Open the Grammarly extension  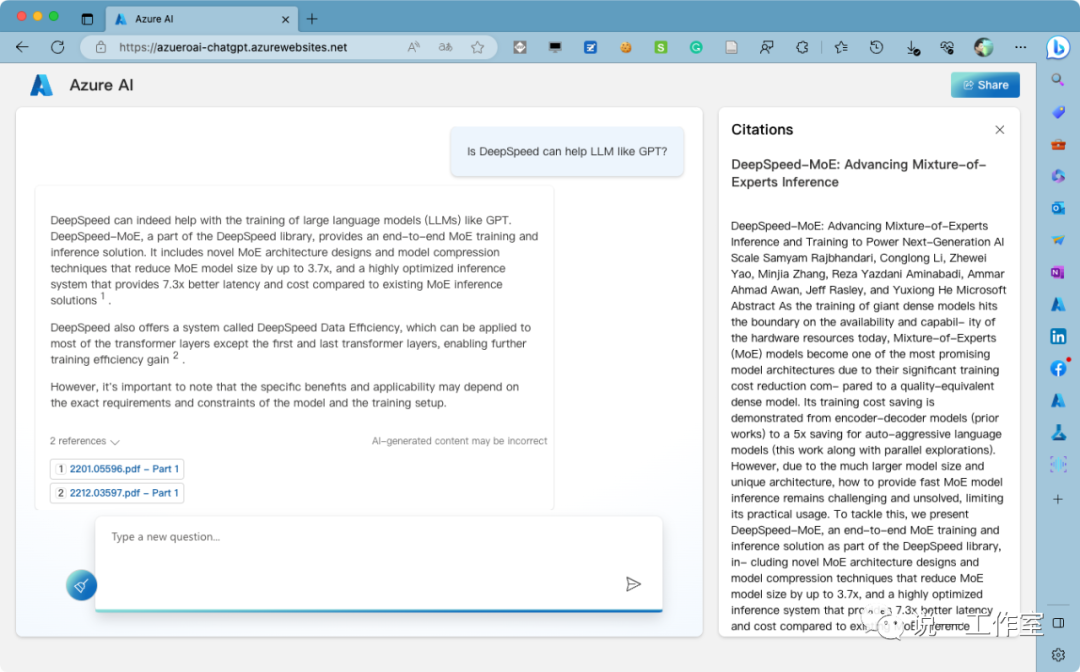[696, 48]
